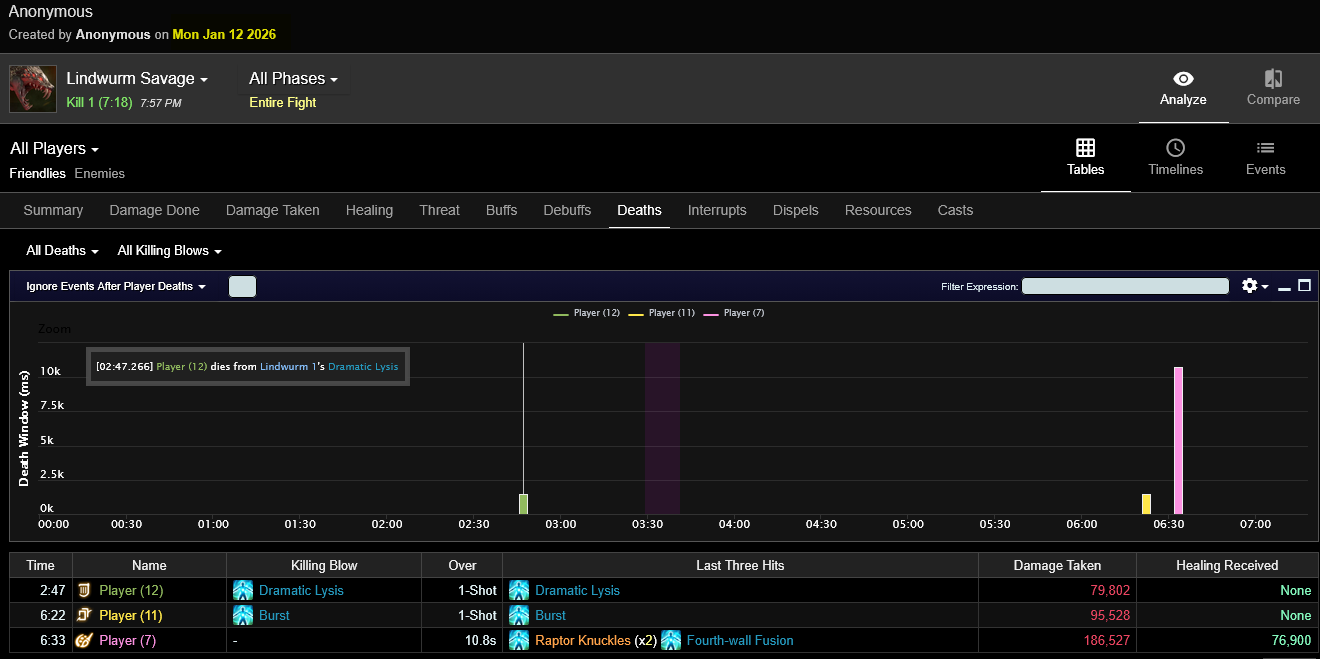This screenshot has width=1320, height=659.
Task: Switch to the Threat tab
Action: pos(440,210)
